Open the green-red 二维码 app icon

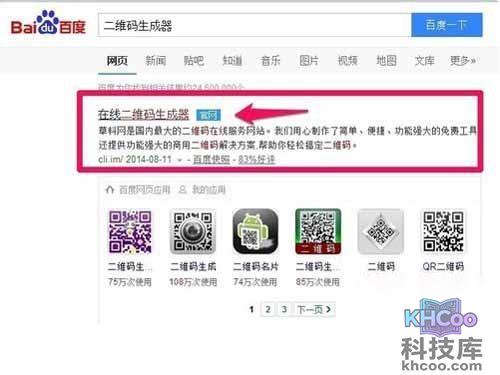pos(318,232)
